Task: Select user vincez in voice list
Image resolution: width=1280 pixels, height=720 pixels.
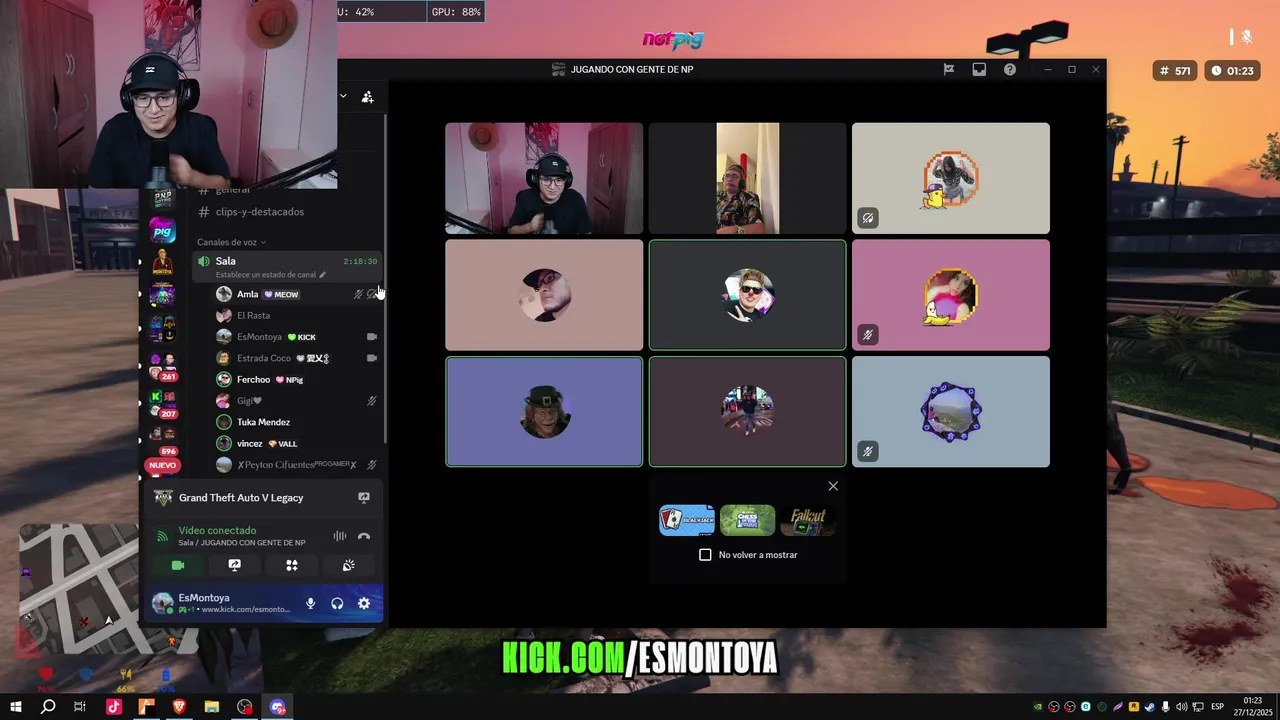Action: pos(297,443)
